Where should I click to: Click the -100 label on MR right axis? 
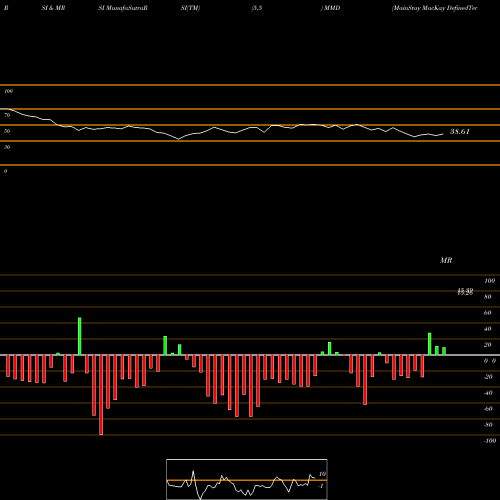pyautogui.click(x=490, y=441)
